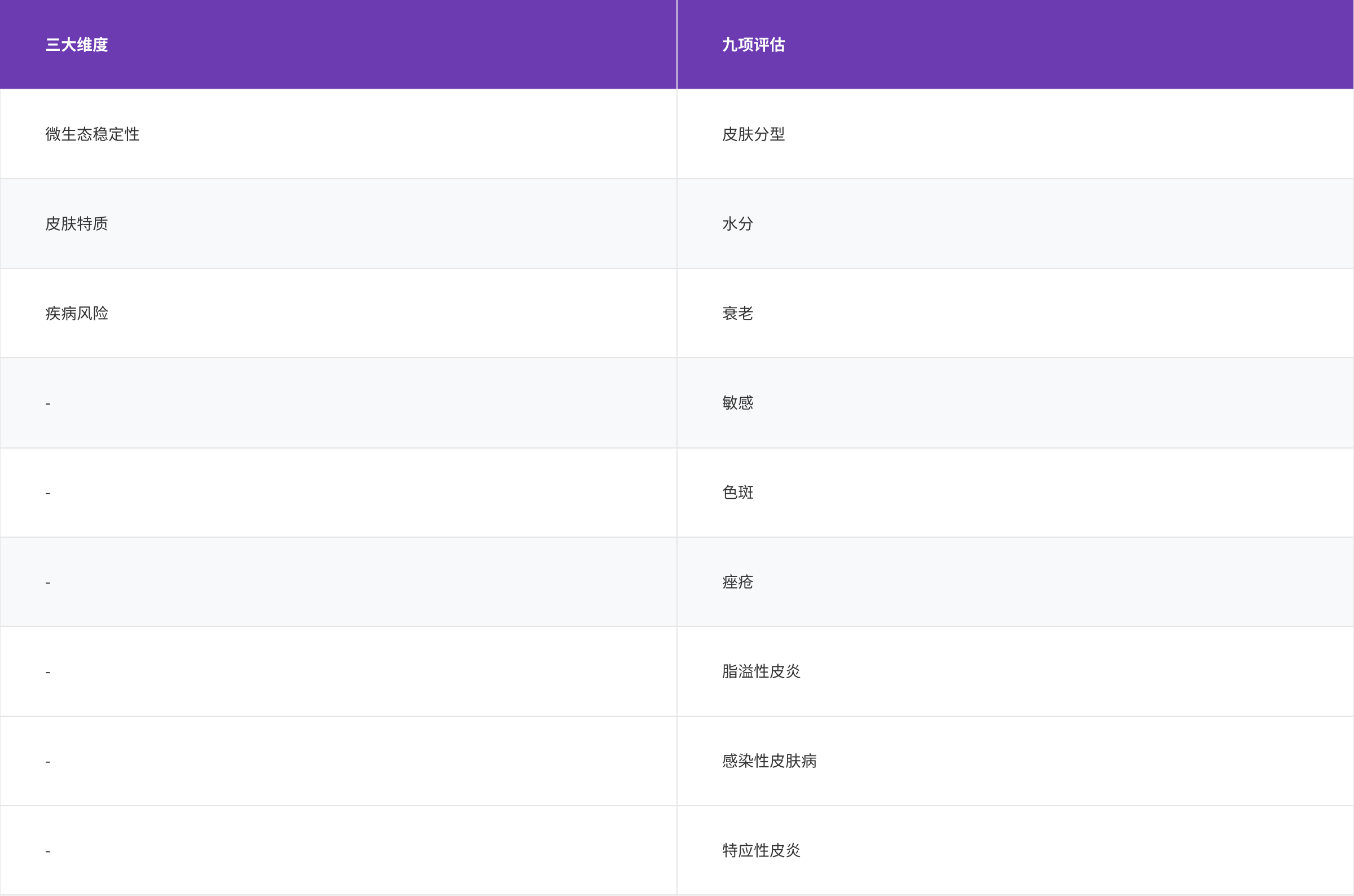
Task: Click the 痤疮 table cell
Action: point(737,582)
